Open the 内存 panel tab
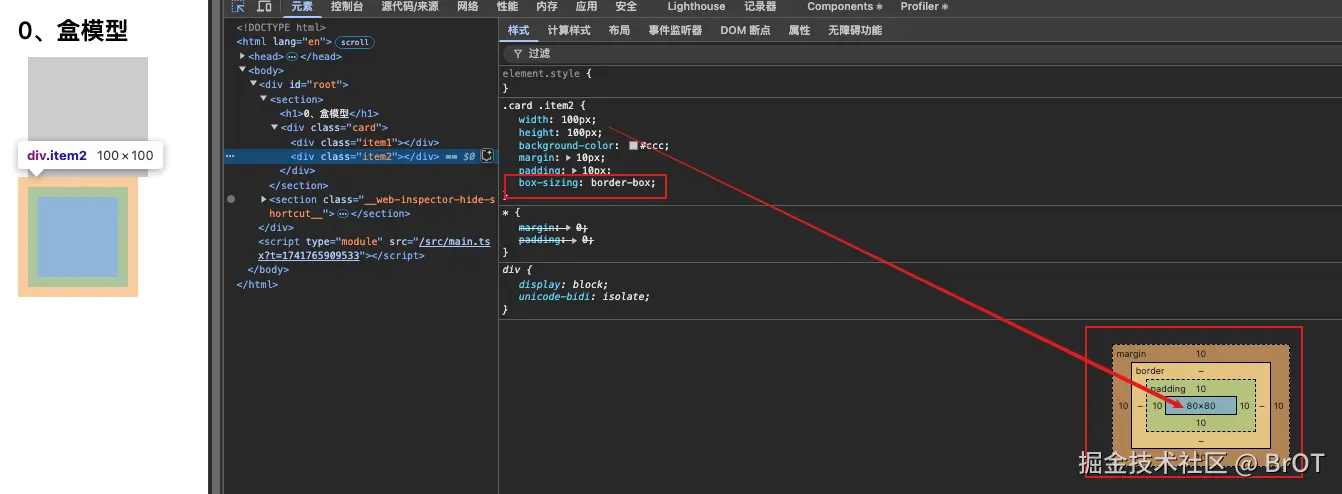 [547, 7]
